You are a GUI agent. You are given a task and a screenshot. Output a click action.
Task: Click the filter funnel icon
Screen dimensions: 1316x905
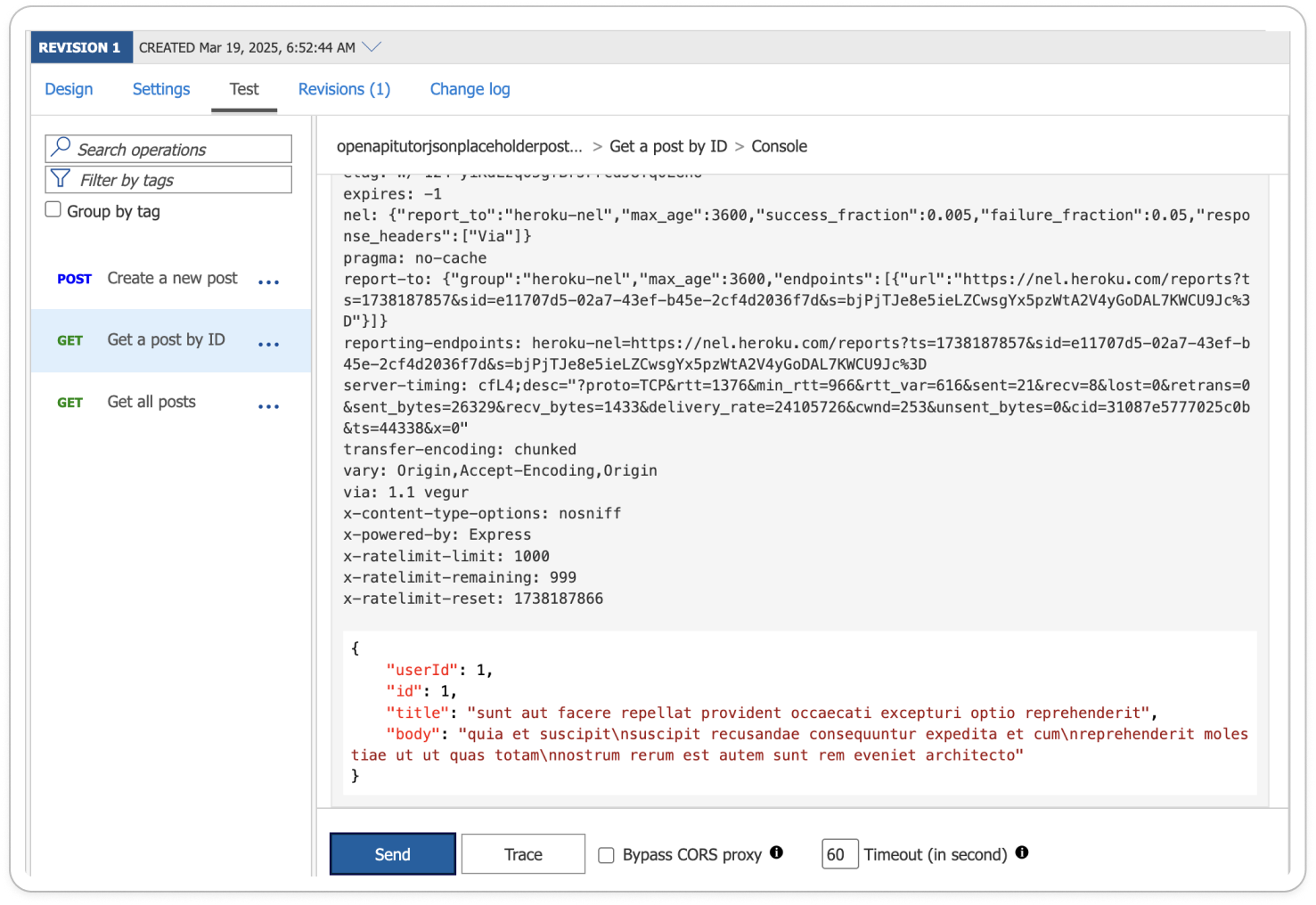(x=61, y=179)
